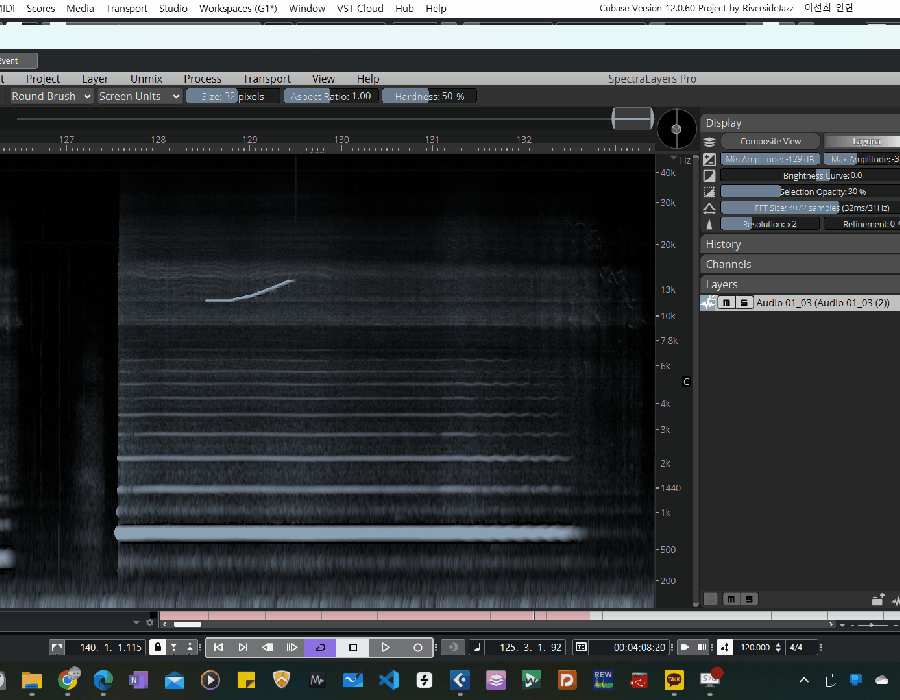Expand the Channels panel
Screen dimensions: 900x700
point(800,264)
